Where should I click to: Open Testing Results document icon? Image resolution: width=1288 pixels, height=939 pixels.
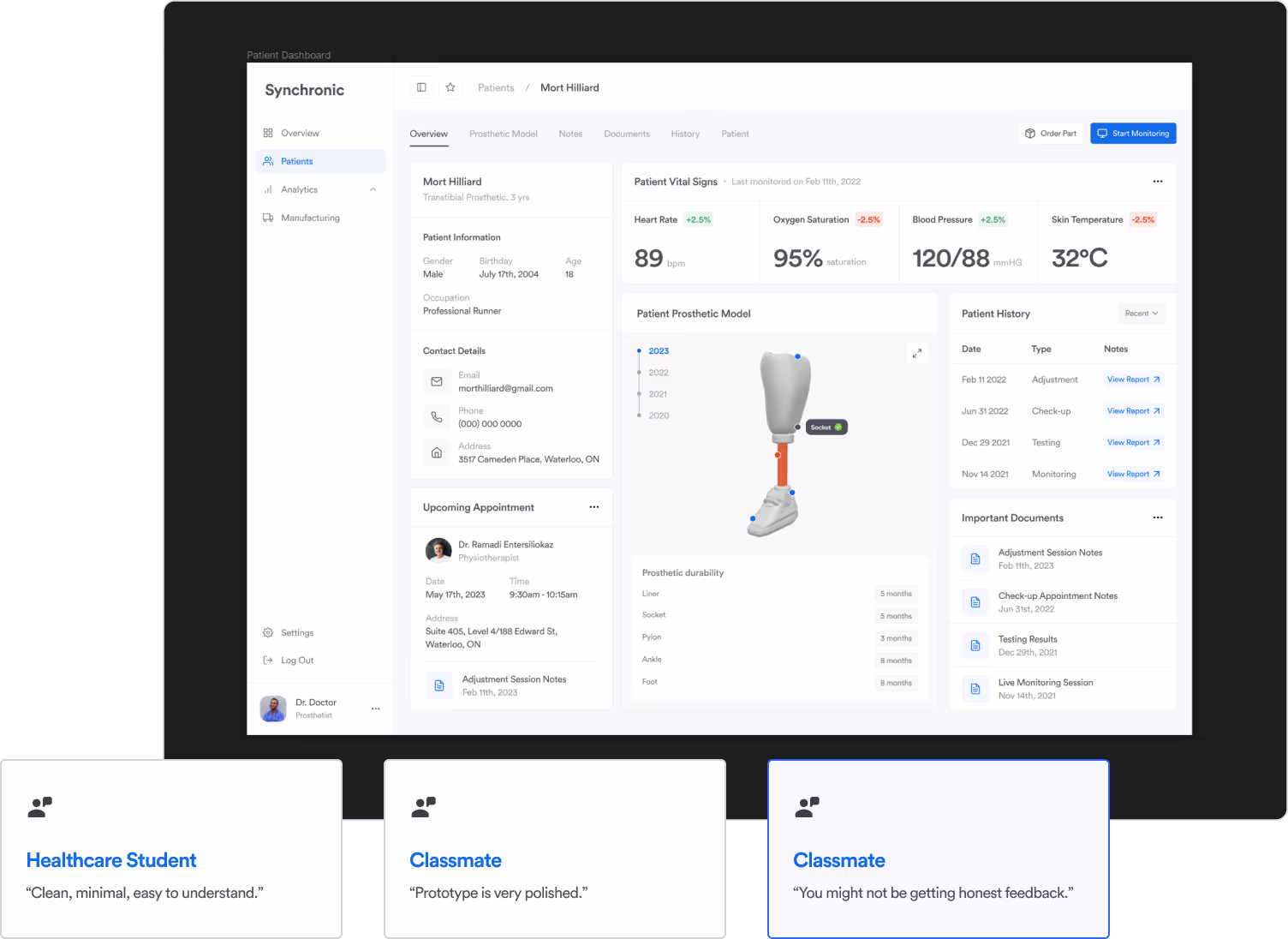point(975,645)
